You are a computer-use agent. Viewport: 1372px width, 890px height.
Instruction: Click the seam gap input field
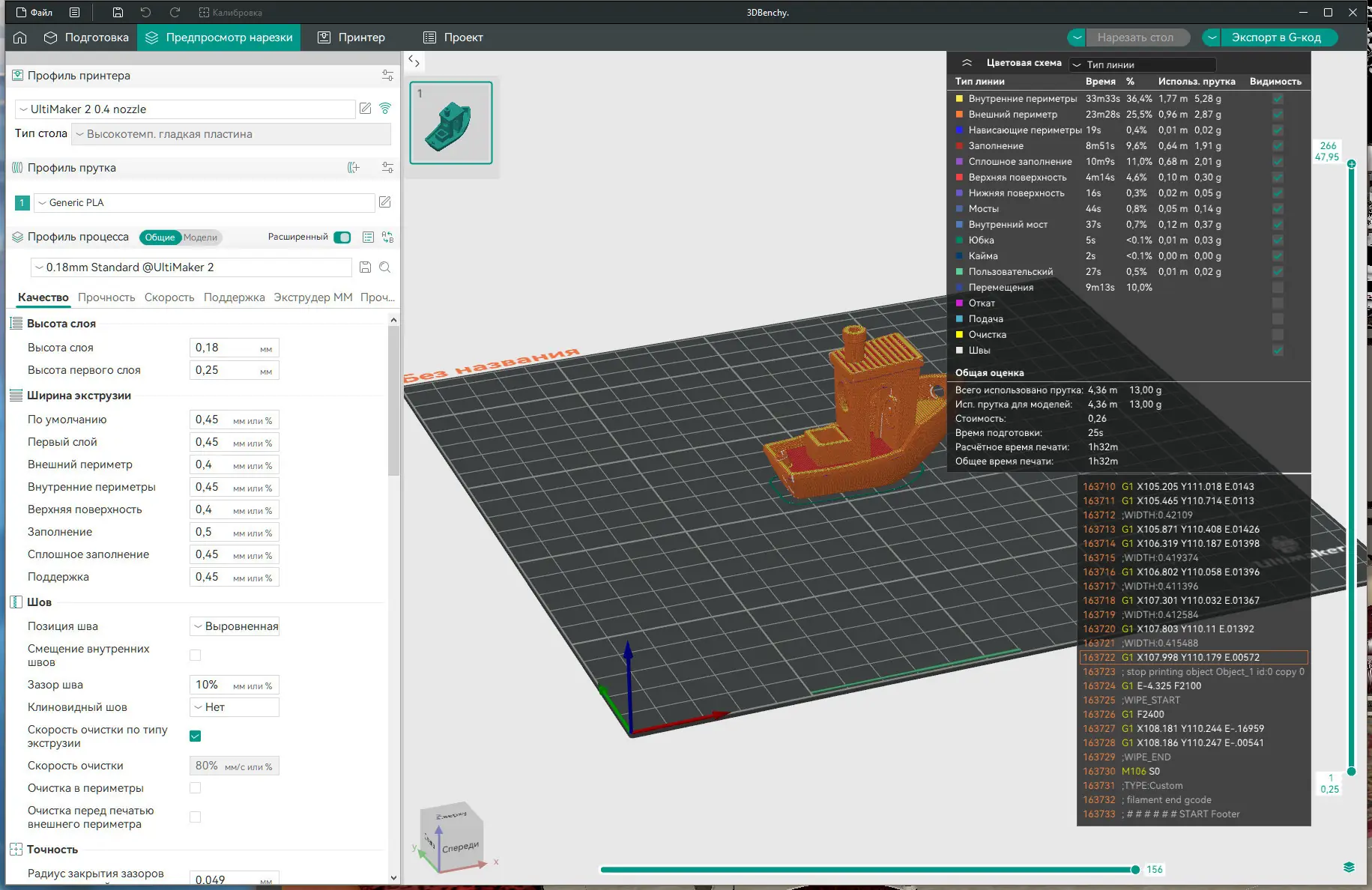coord(235,685)
